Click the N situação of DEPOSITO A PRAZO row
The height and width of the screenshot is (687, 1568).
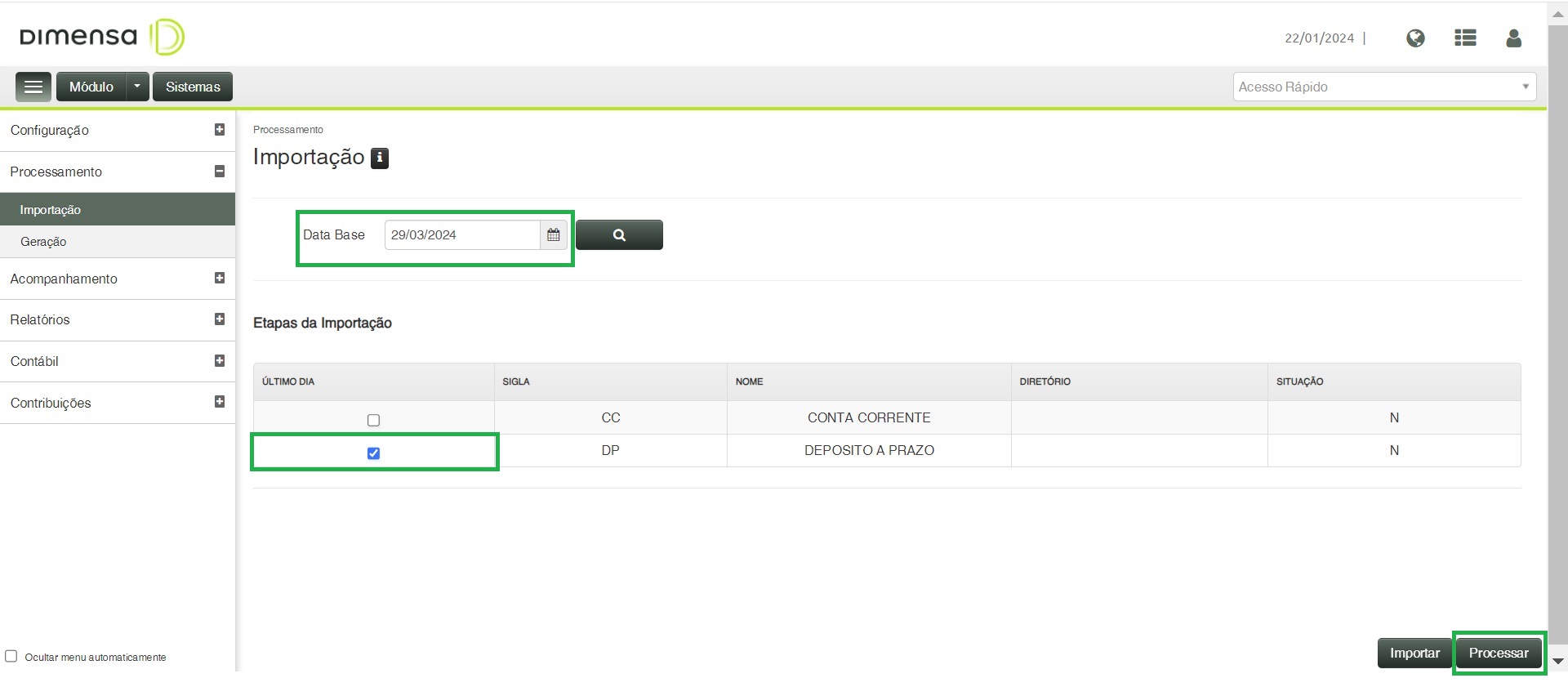coord(1394,450)
